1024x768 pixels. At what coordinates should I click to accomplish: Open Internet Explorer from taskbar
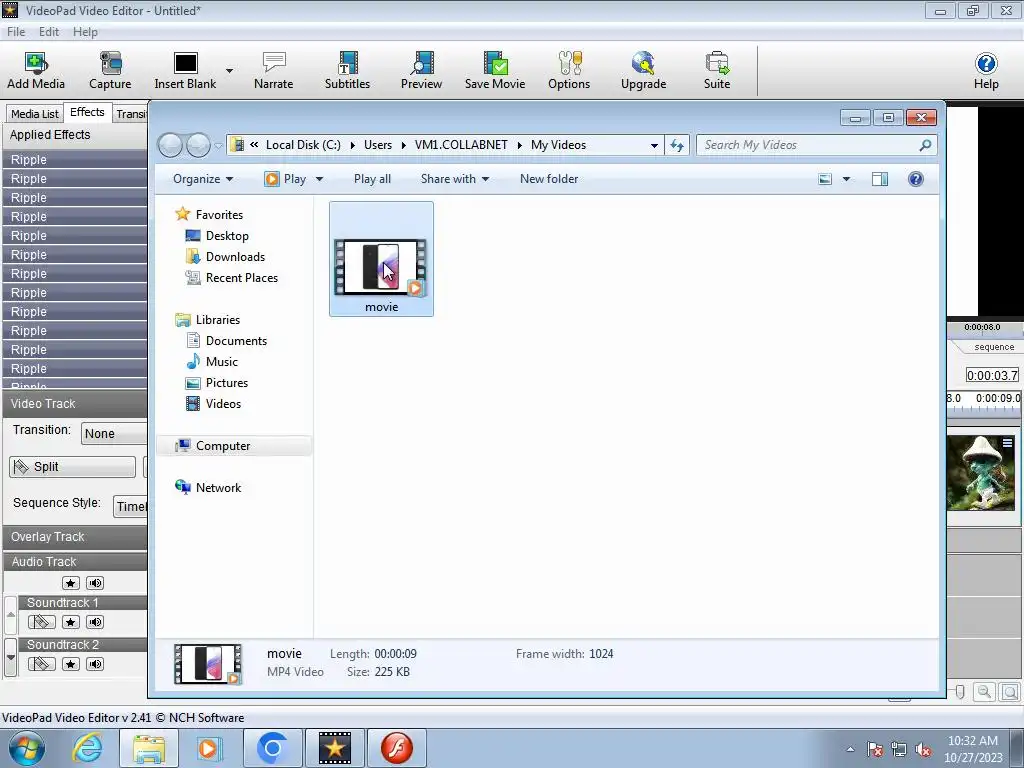(x=88, y=748)
